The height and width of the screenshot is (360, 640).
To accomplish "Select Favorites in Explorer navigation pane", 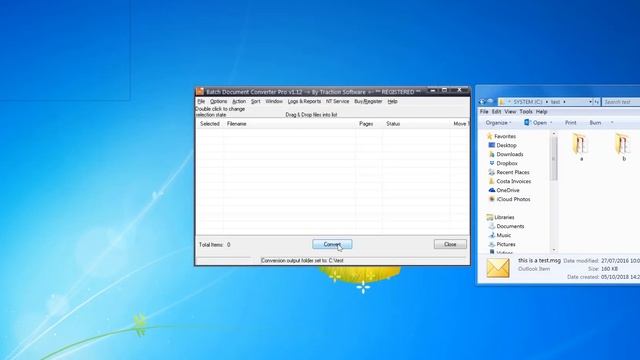I will (x=505, y=136).
